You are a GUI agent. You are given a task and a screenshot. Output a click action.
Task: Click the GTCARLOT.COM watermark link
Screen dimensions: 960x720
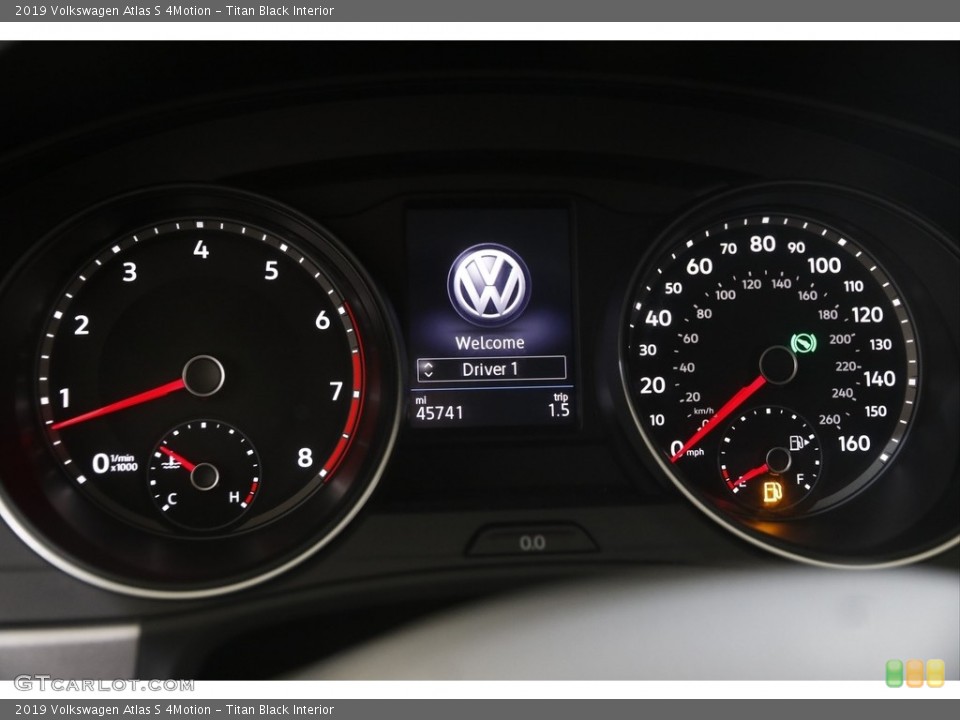coord(104,683)
